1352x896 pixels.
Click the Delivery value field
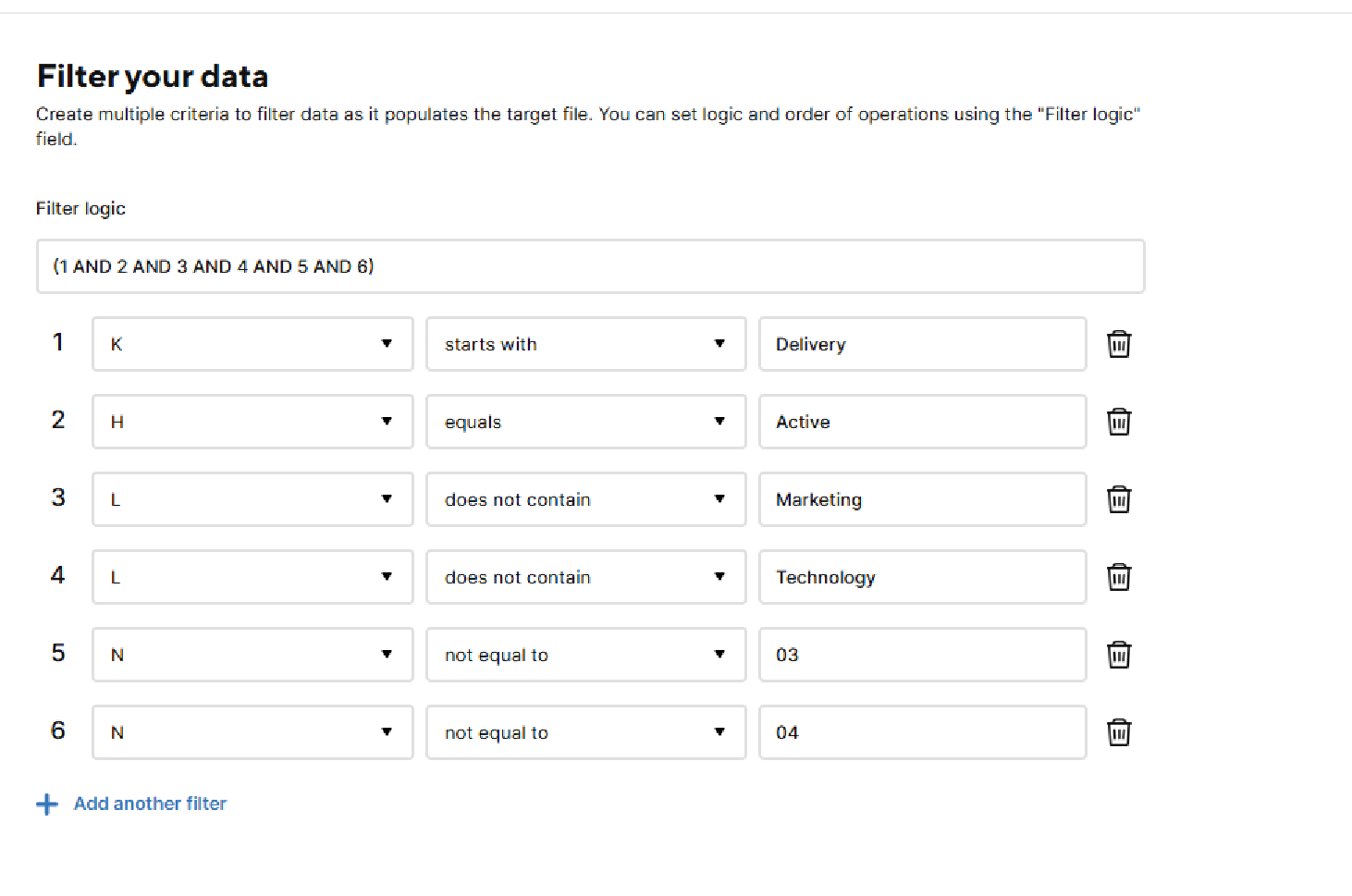pos(922,344)
